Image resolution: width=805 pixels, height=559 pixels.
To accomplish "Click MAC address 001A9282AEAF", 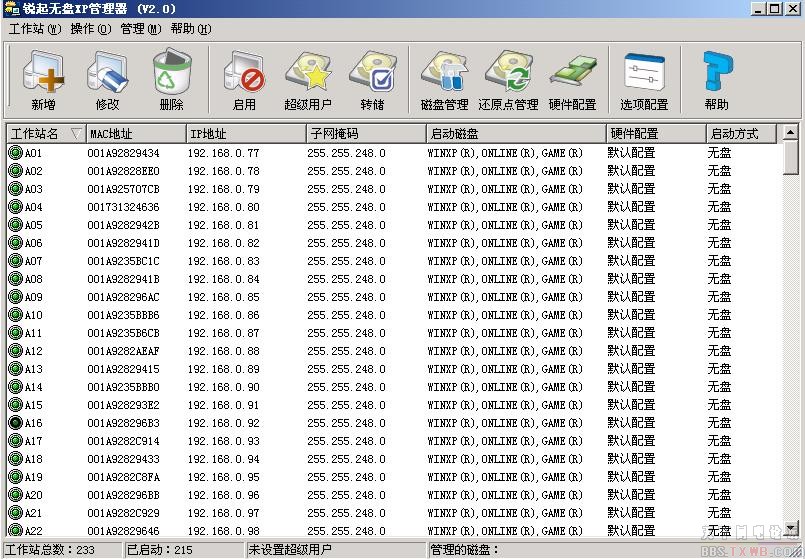I will click(x=123, y=351).
